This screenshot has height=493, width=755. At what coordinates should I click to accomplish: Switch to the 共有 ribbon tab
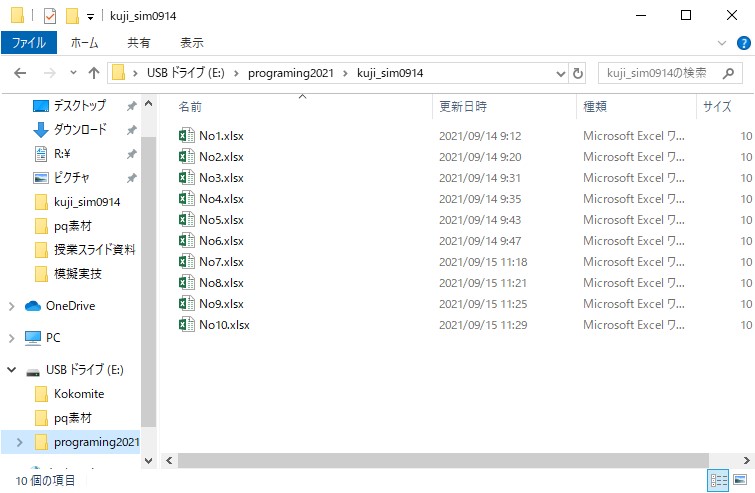tap(138, 43)
